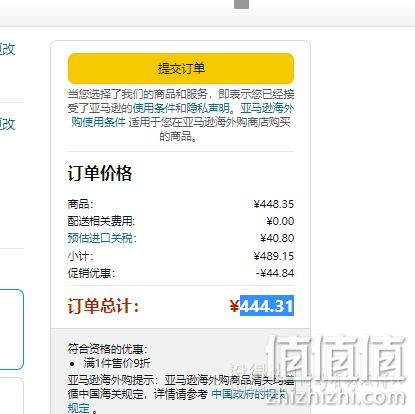Click the 预估进口关税 link
Viewport: 415px width, 414px height.
pos(102,238)
